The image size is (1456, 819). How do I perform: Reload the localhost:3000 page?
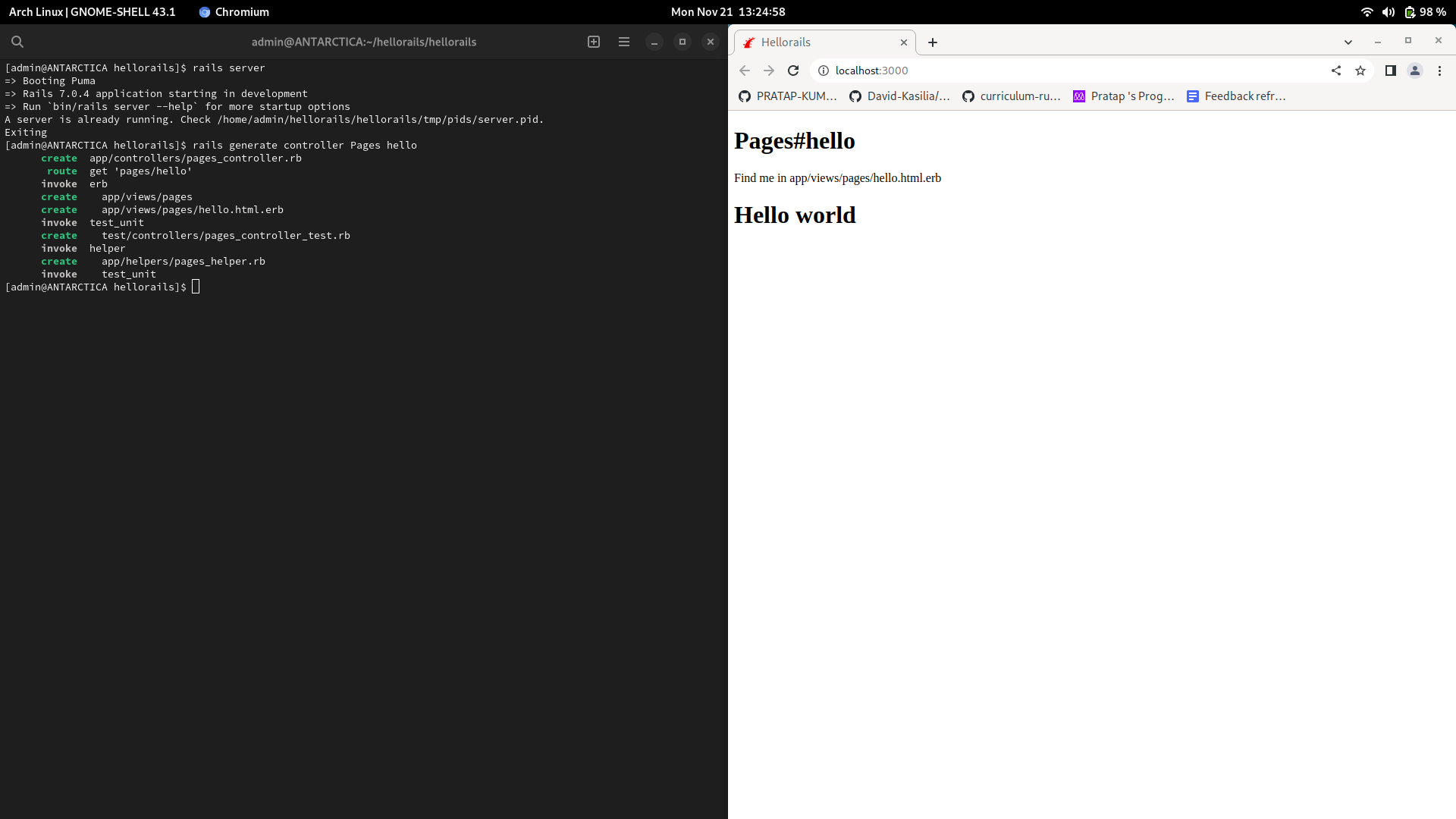click(x=793, y=71)
